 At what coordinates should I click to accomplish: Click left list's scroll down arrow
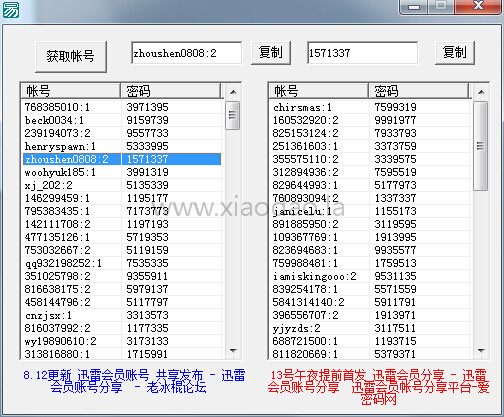coord(233,351)
